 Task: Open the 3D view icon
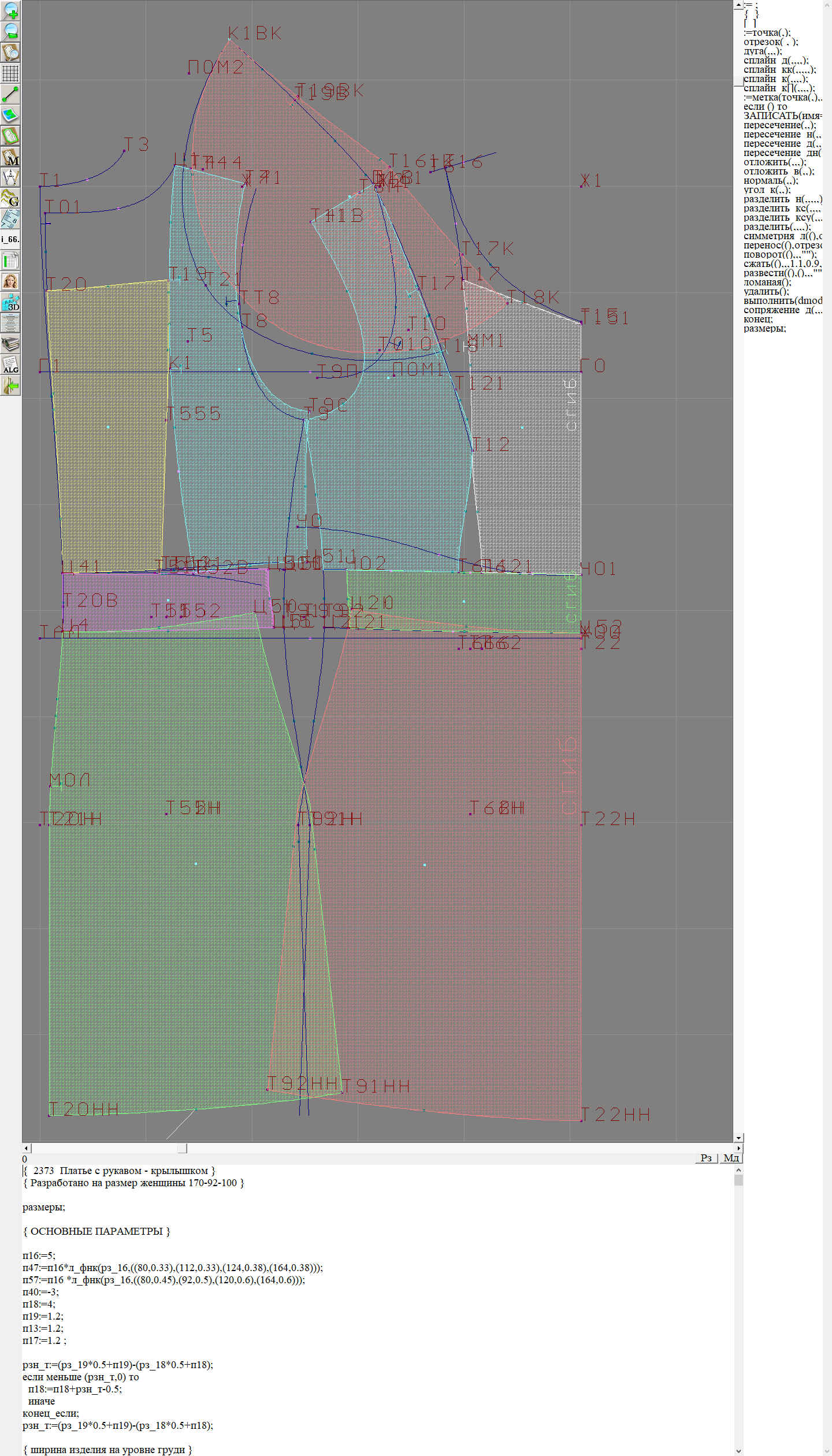point(10,302)
